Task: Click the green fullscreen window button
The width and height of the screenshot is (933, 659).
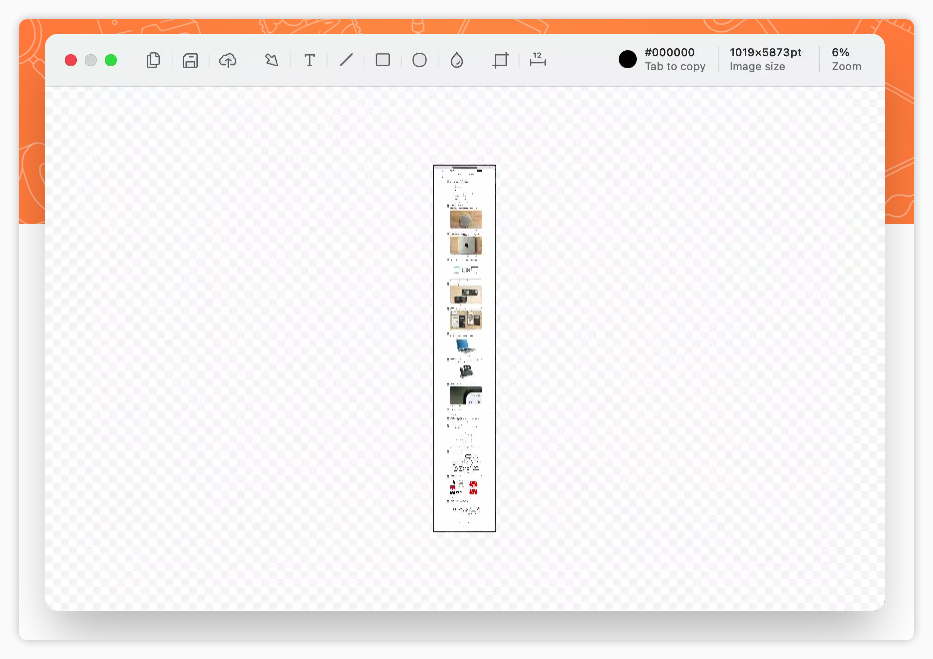Action: tap(111, 60)
